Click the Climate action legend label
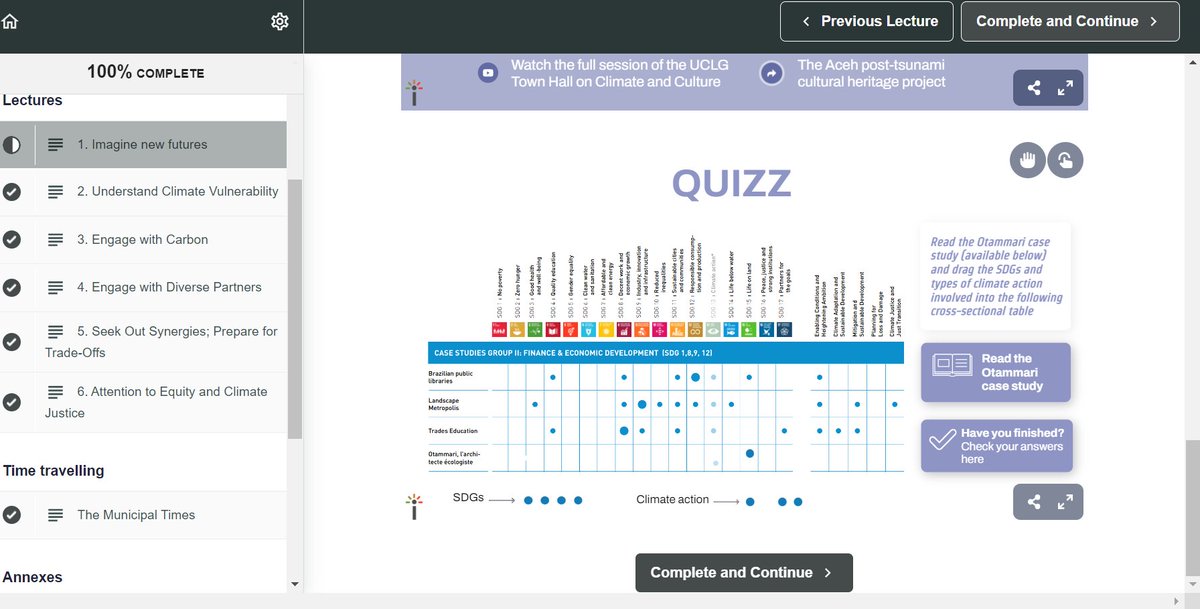This screenshot has height=609, width=1200. pyautogui.click(x=672, y=499)
